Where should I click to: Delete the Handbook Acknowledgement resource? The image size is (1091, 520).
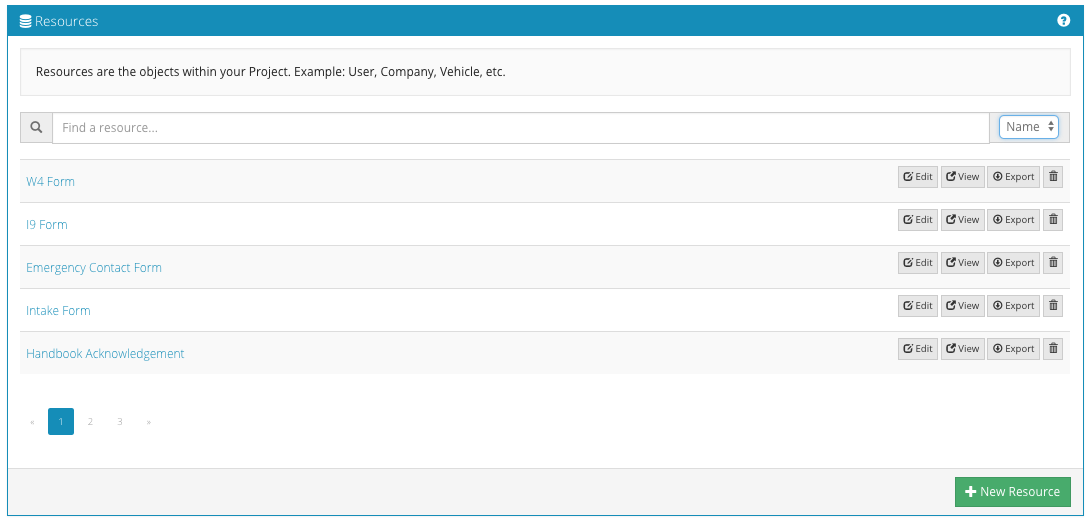coord(1053,349)
